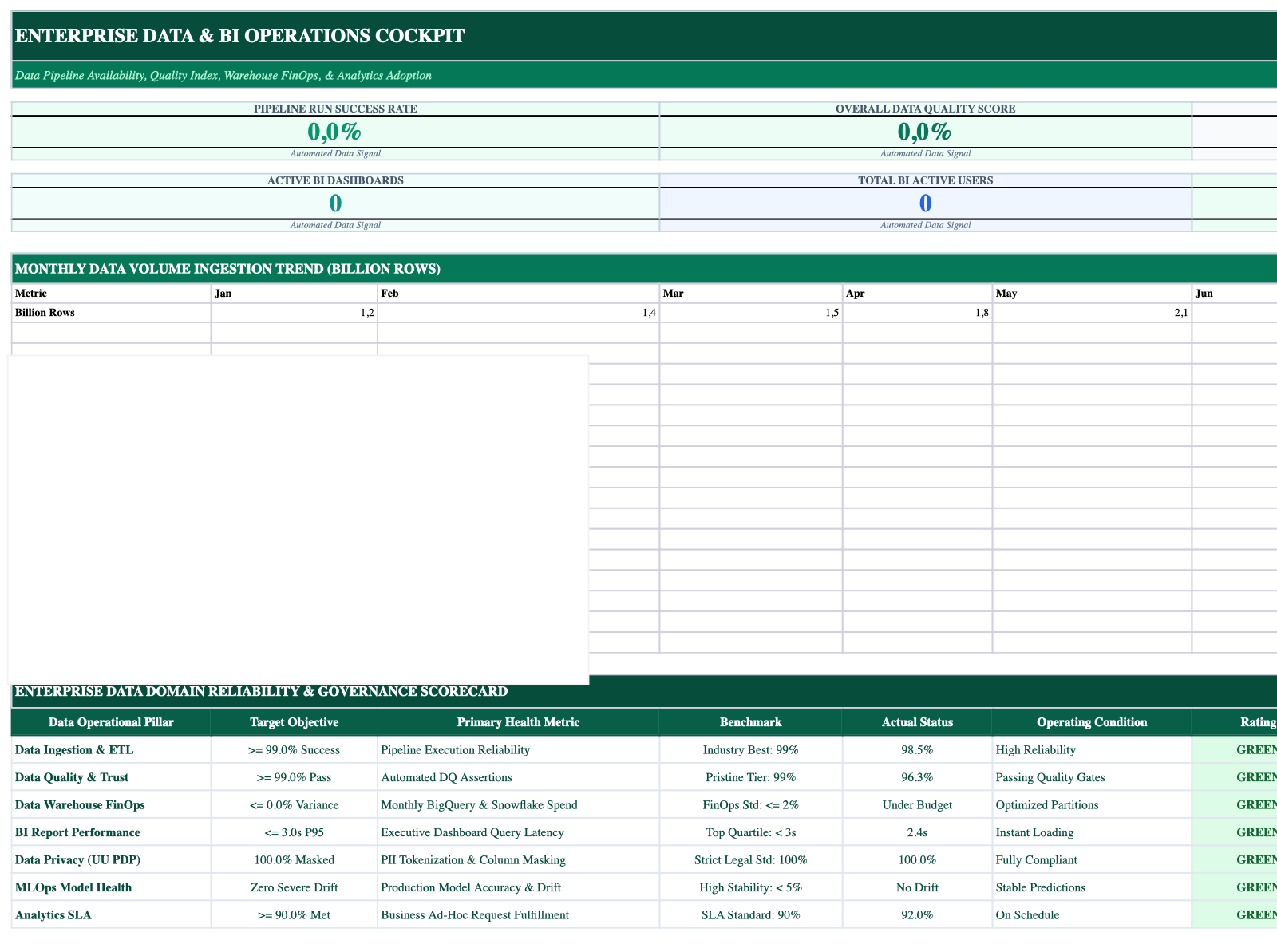1277x952 pixels.
Task: Click the Overall Data Quality Score value
Action: [x=925, y=131]
